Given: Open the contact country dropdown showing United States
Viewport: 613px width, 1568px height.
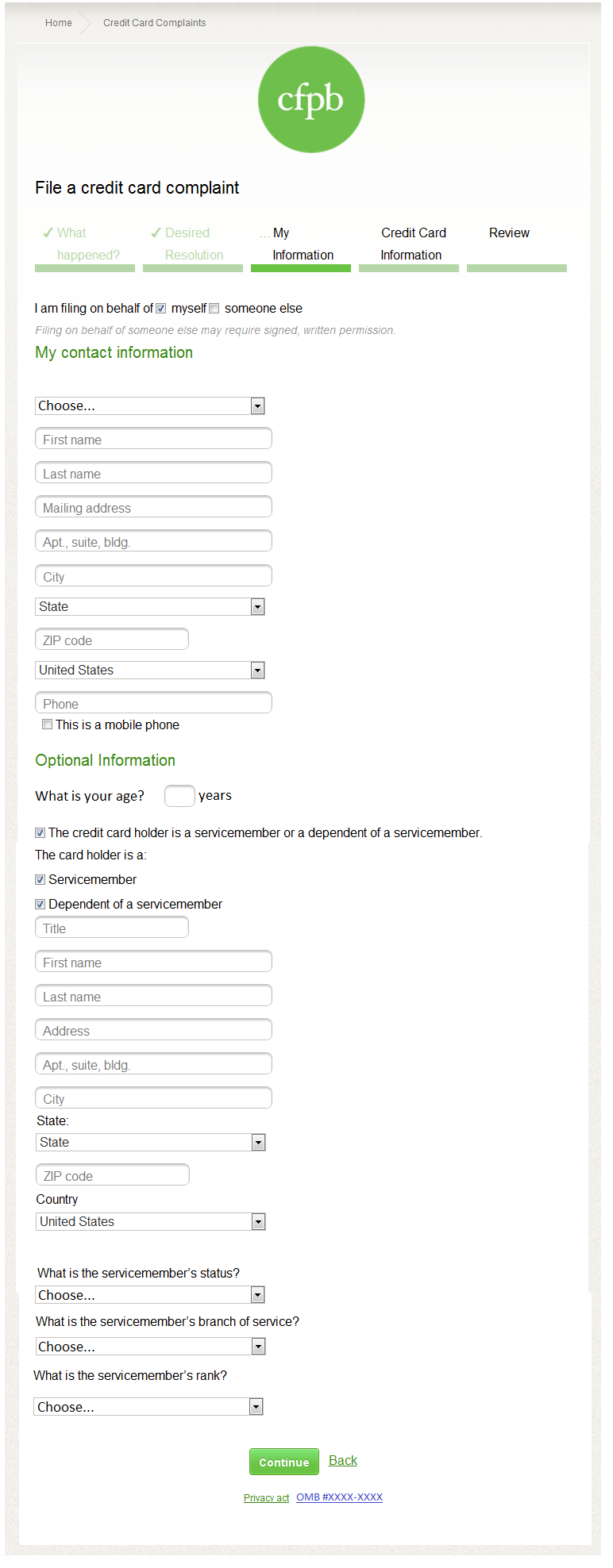Looking at the screenshot, I should 150,671.
